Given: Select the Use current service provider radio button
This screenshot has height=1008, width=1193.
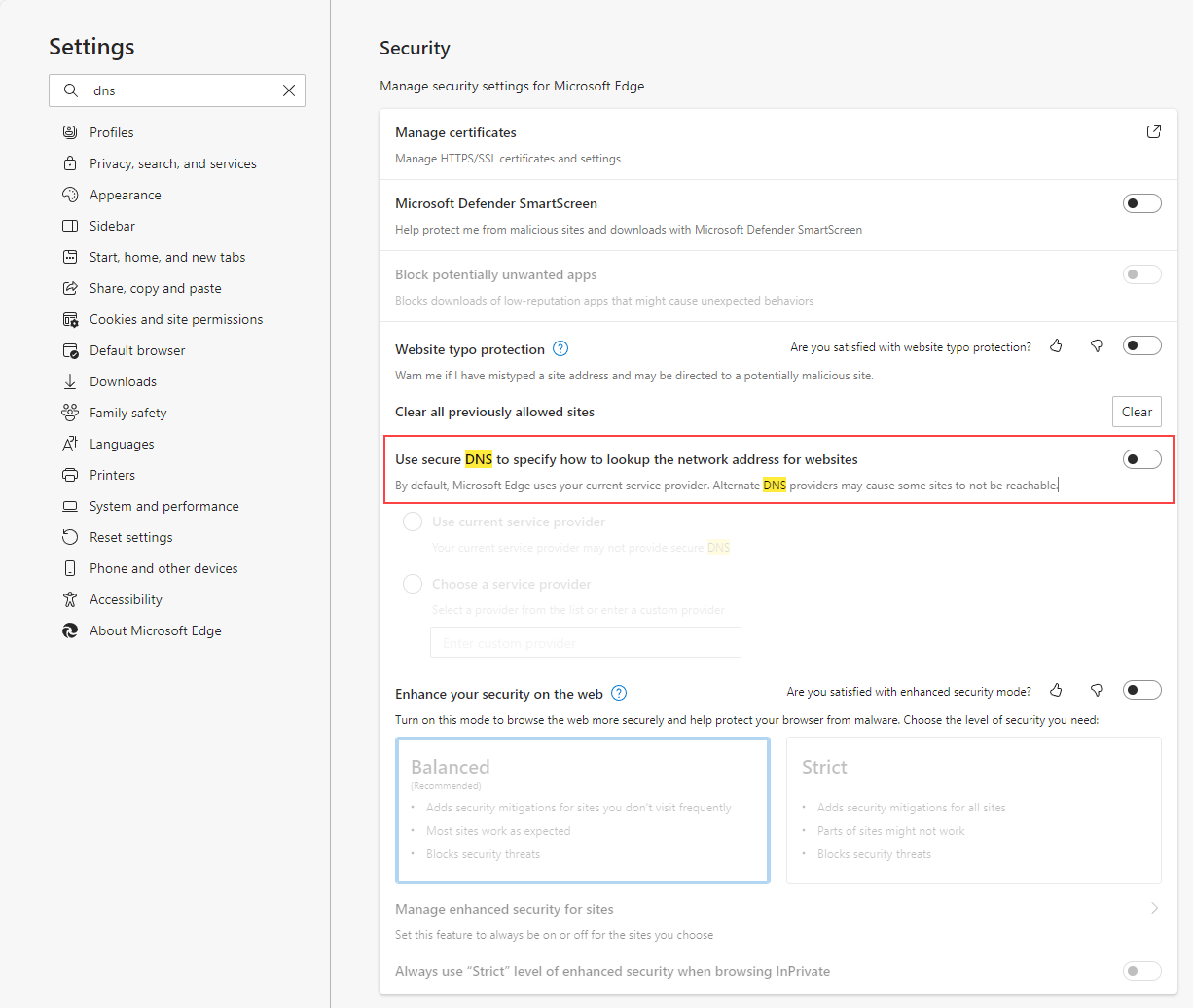Looking at the screenshot, I should coord(413,522).
